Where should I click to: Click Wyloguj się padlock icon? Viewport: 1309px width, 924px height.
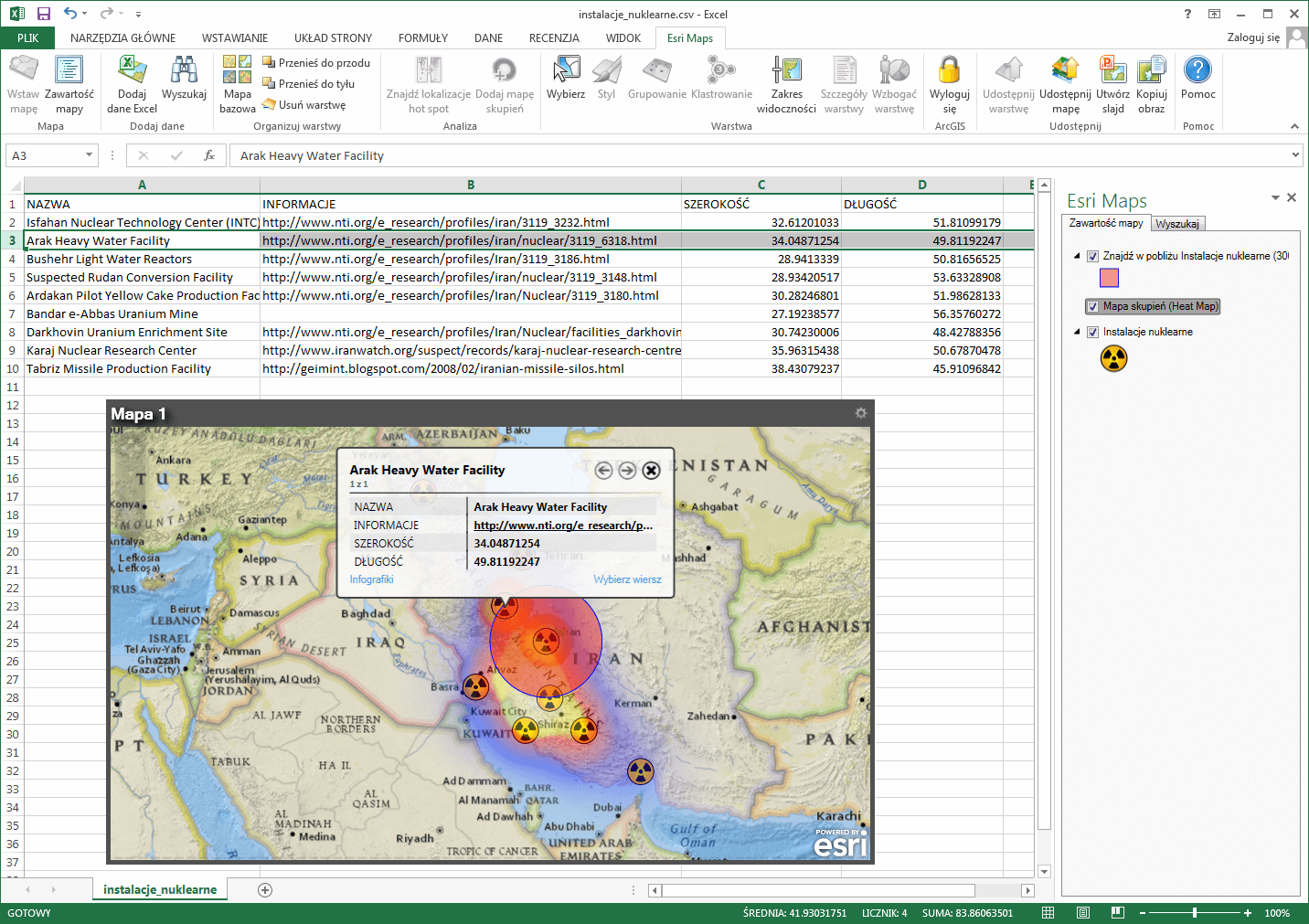click(x=950, y=84)
